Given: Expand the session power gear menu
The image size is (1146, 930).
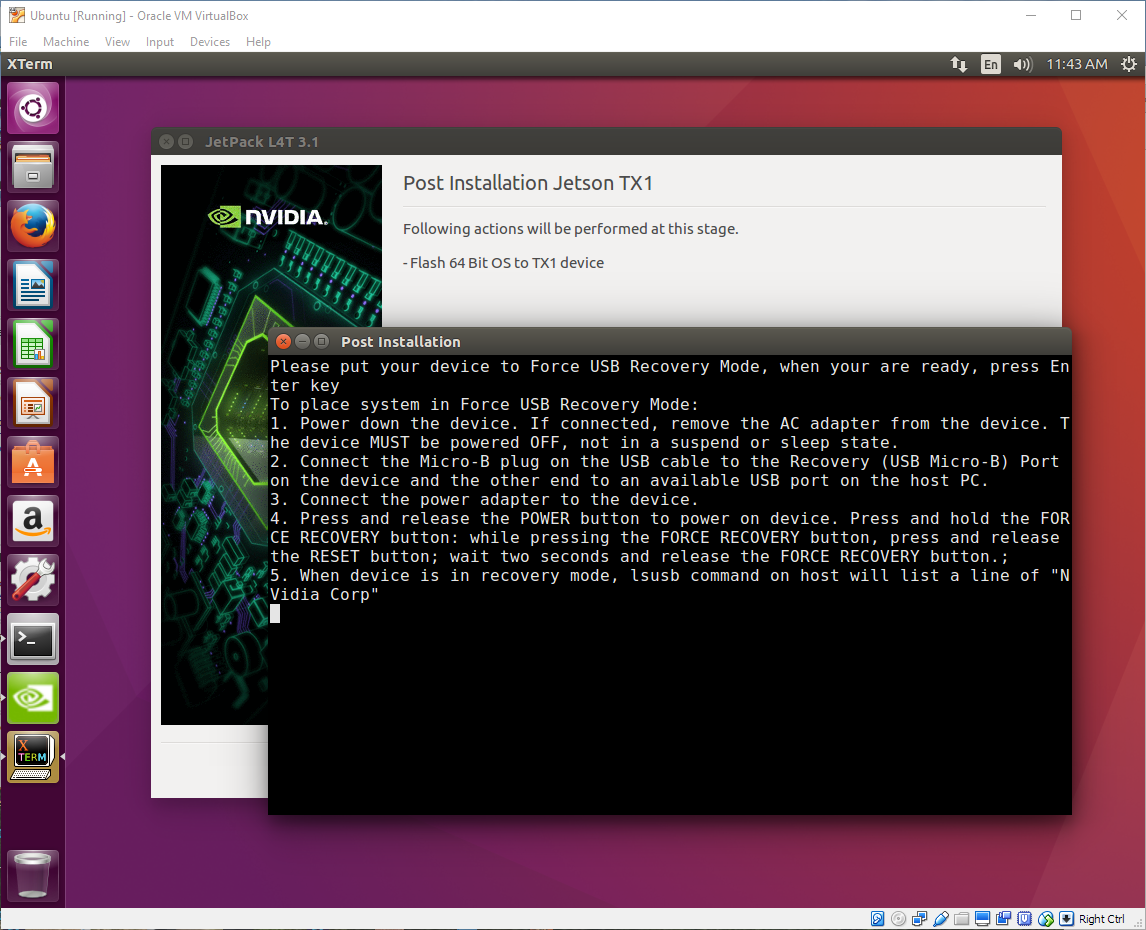Looking at the screenshot, I should coord(1128,64).
